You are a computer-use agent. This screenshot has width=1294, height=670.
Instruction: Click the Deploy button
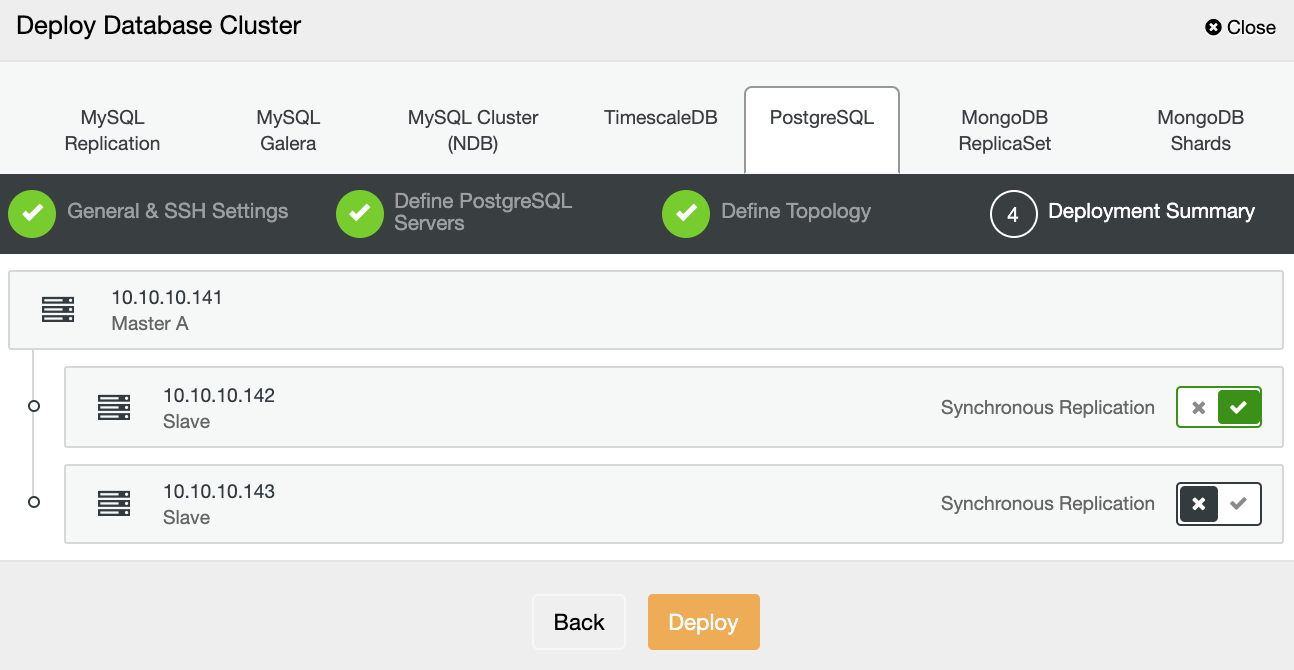point(704,622)
